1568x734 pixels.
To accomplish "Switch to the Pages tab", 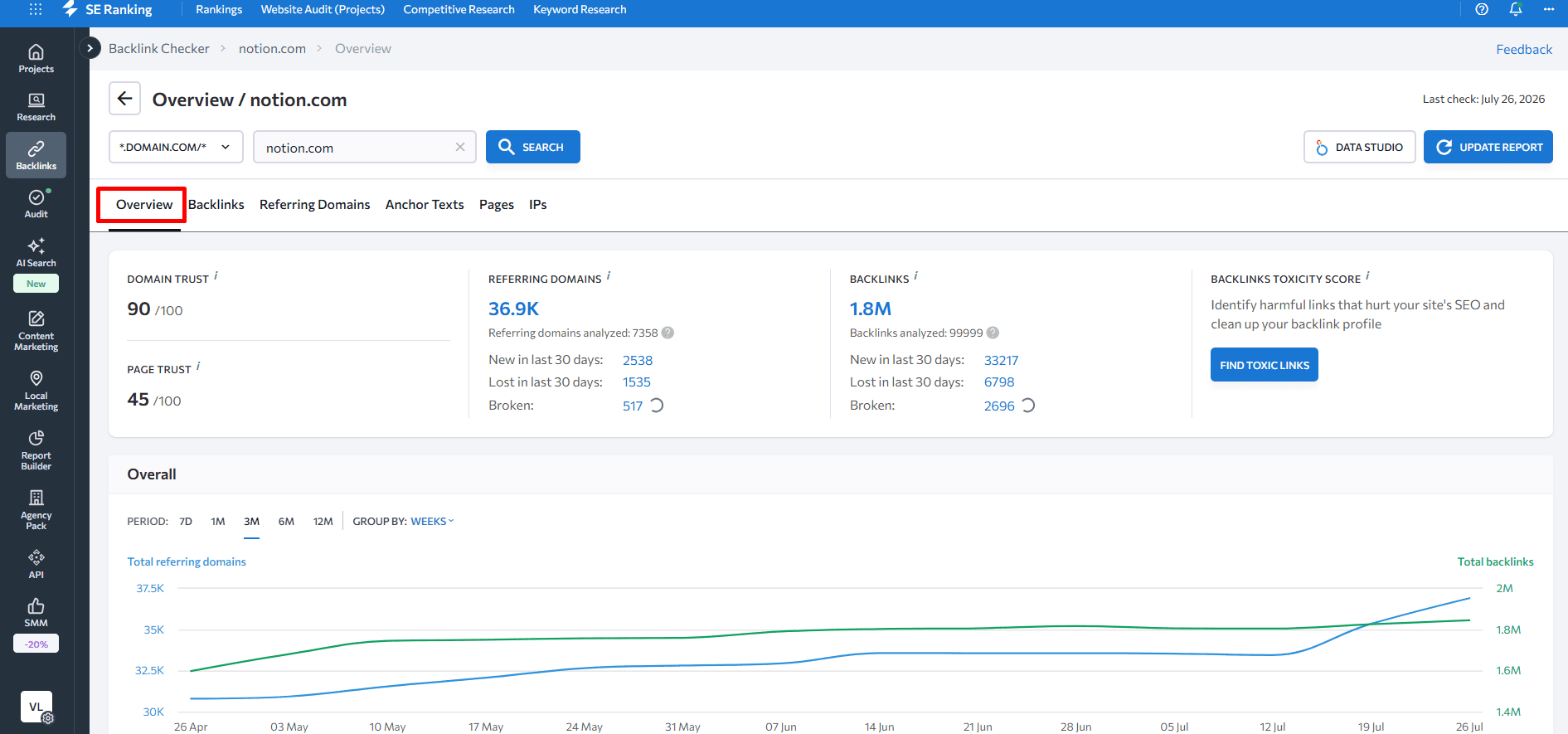I will (497, 204).
